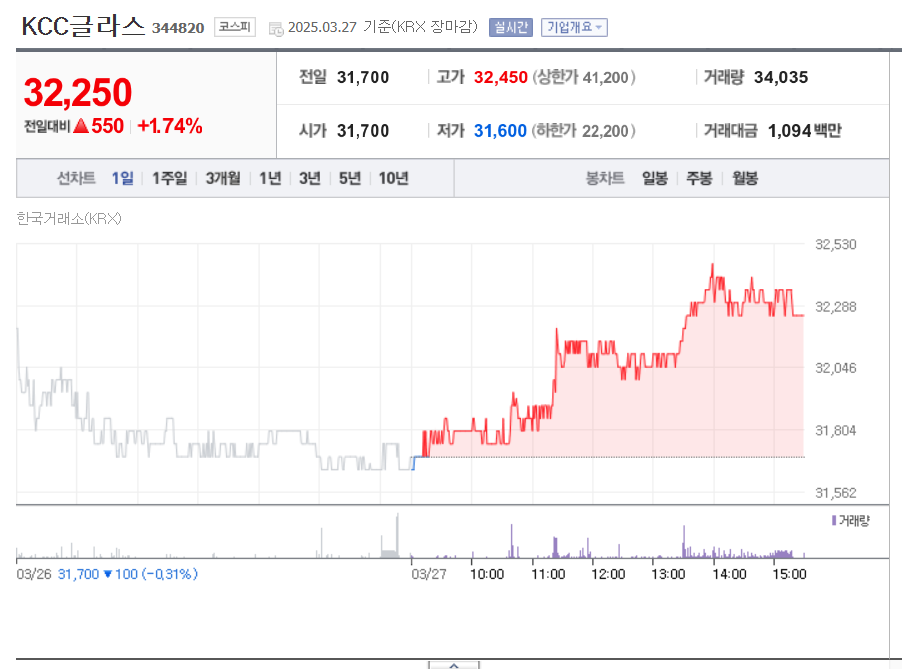The height and width of the screenshot is (669, 902).
Task: Click the 14:00 time axis label
Action: coord(729,574)
